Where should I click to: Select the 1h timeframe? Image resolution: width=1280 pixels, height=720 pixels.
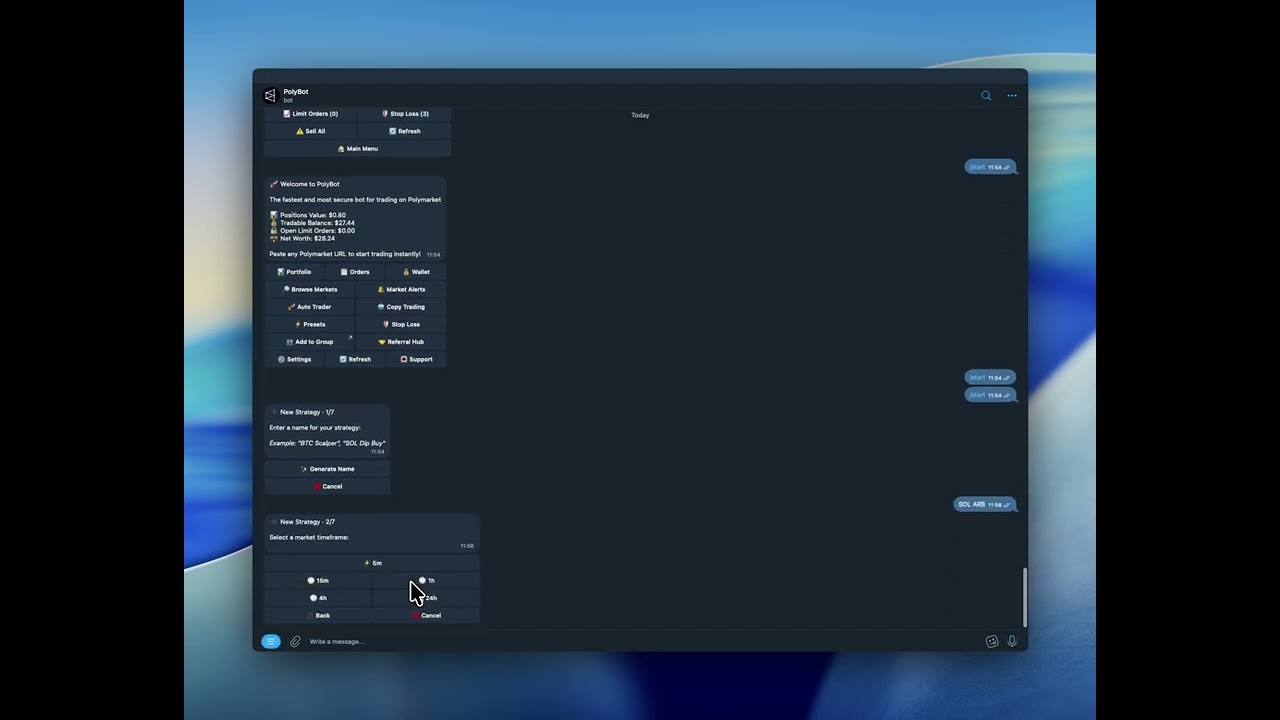pos(426,581)
